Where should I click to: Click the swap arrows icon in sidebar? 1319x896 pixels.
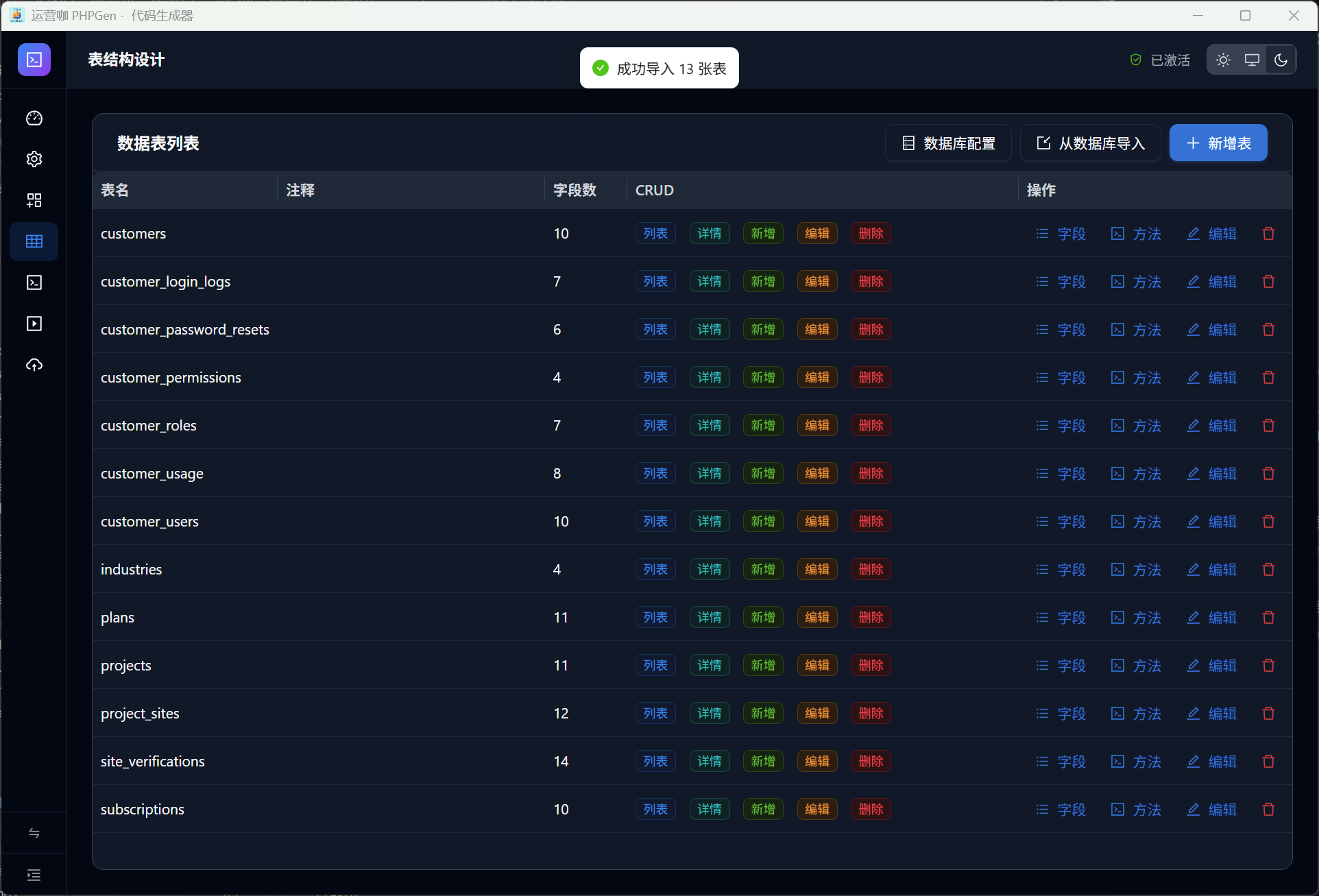pos(34,833)
